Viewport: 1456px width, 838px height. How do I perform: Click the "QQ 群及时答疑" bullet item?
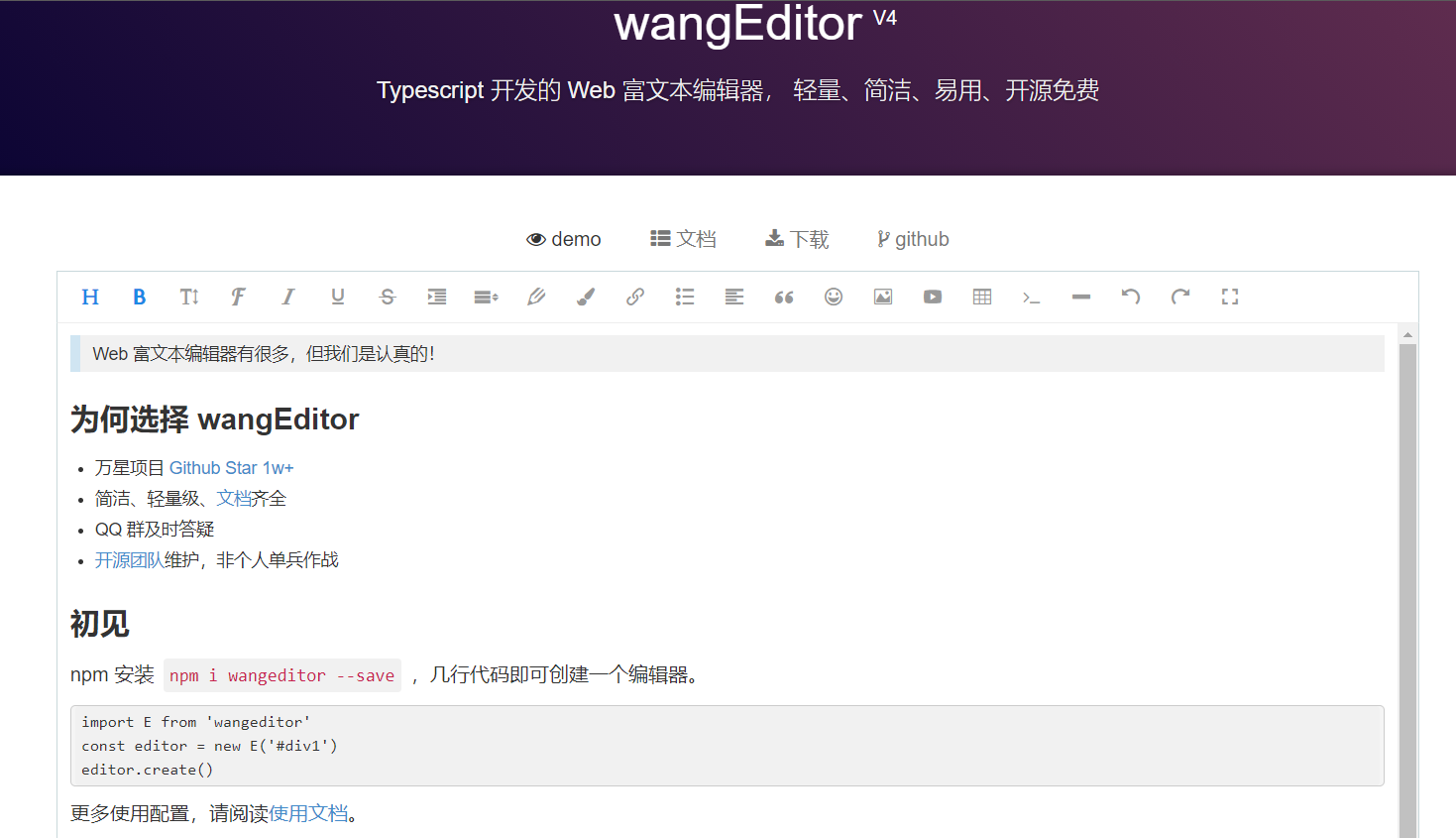(155, 530)
